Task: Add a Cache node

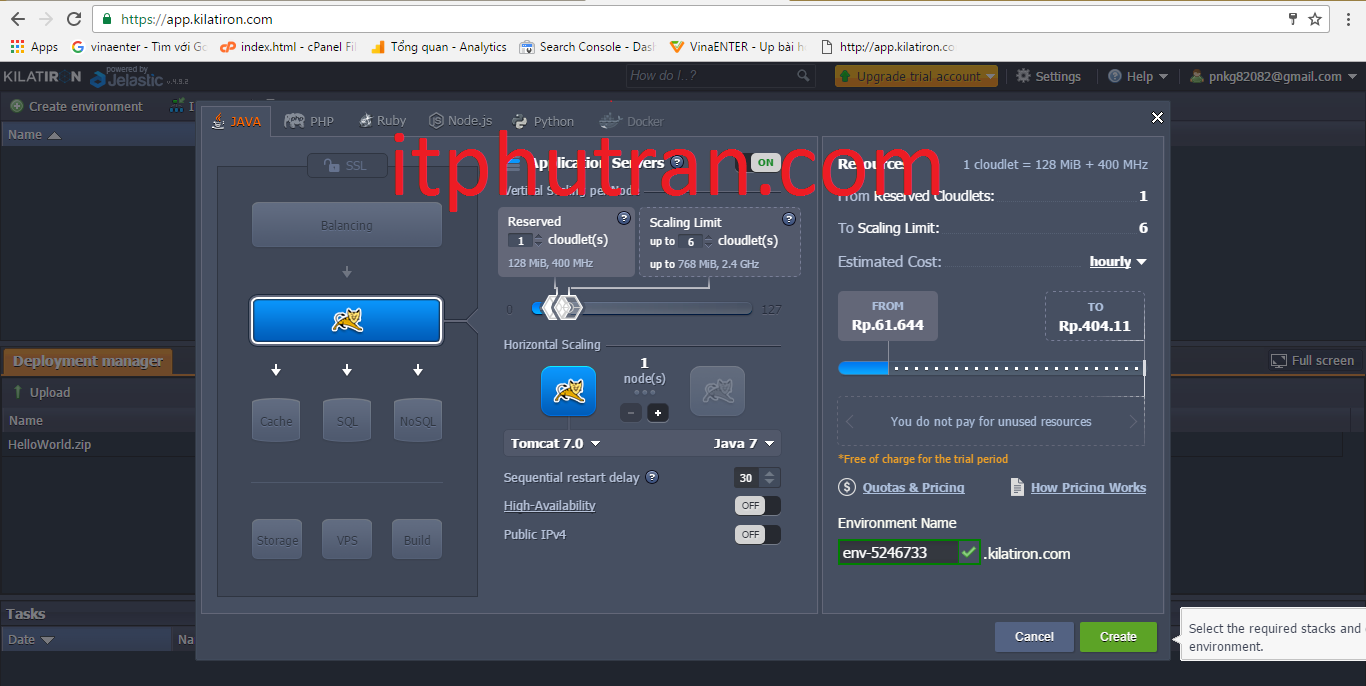Action: (276, 420)
